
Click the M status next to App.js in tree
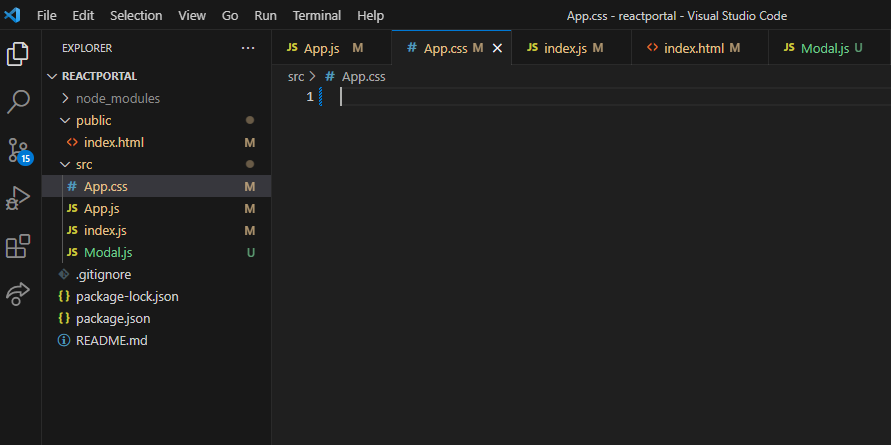click(249, 209)
